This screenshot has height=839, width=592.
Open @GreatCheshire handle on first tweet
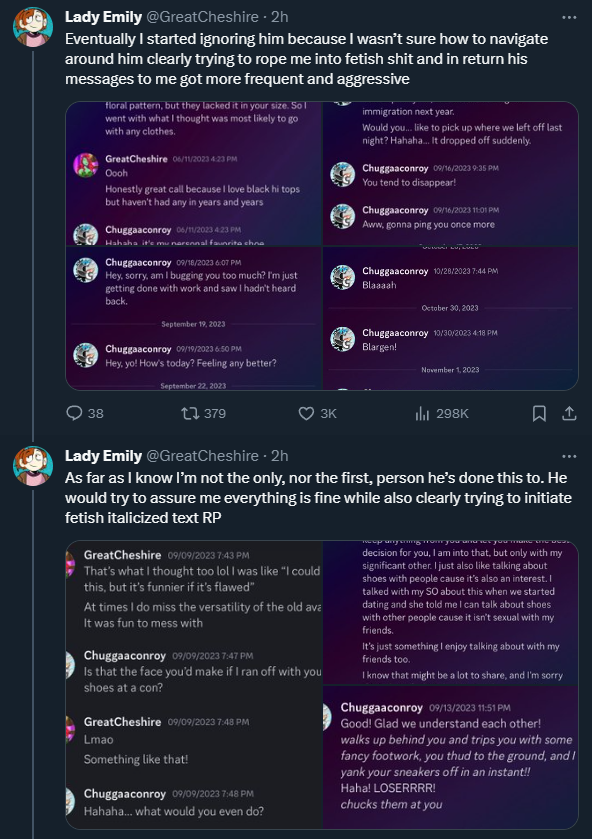pos(202,17)
